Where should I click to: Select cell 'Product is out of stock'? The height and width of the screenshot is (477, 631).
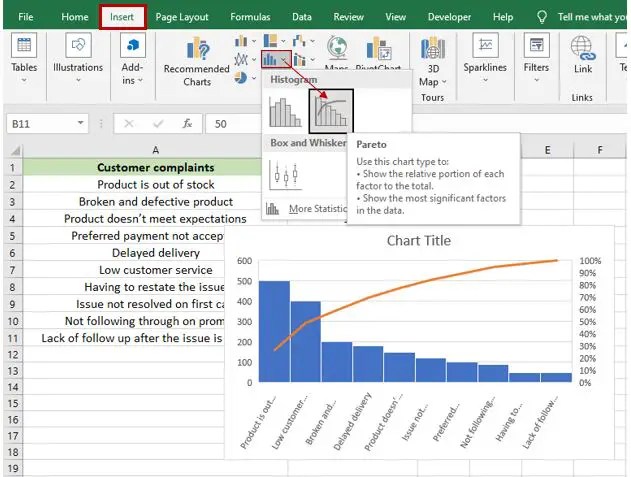[155, 185]
